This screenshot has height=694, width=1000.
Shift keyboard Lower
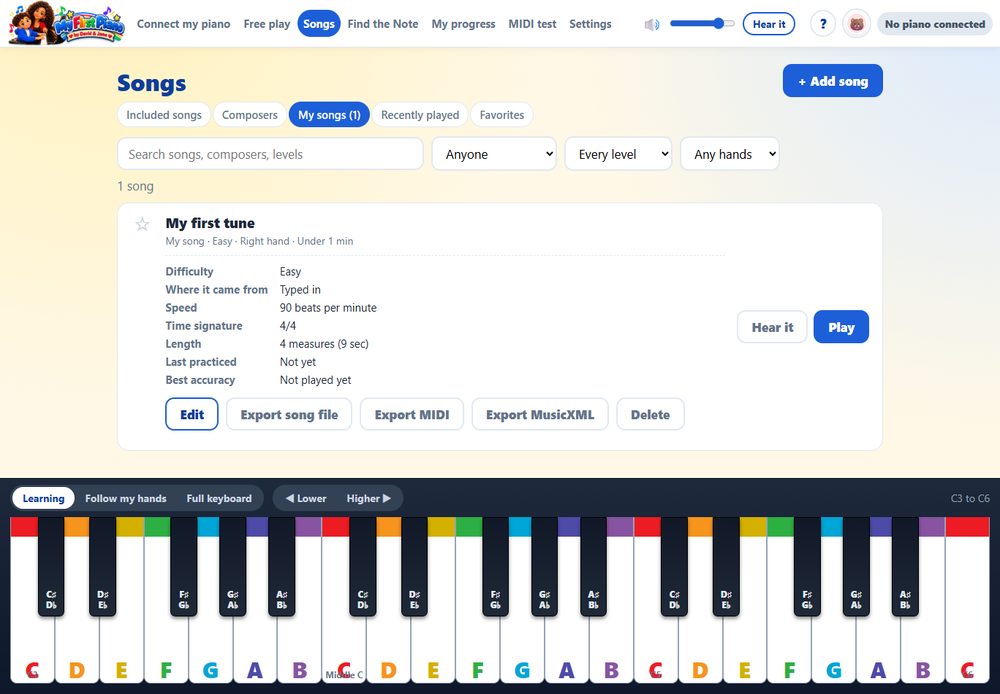coord(306,499)
